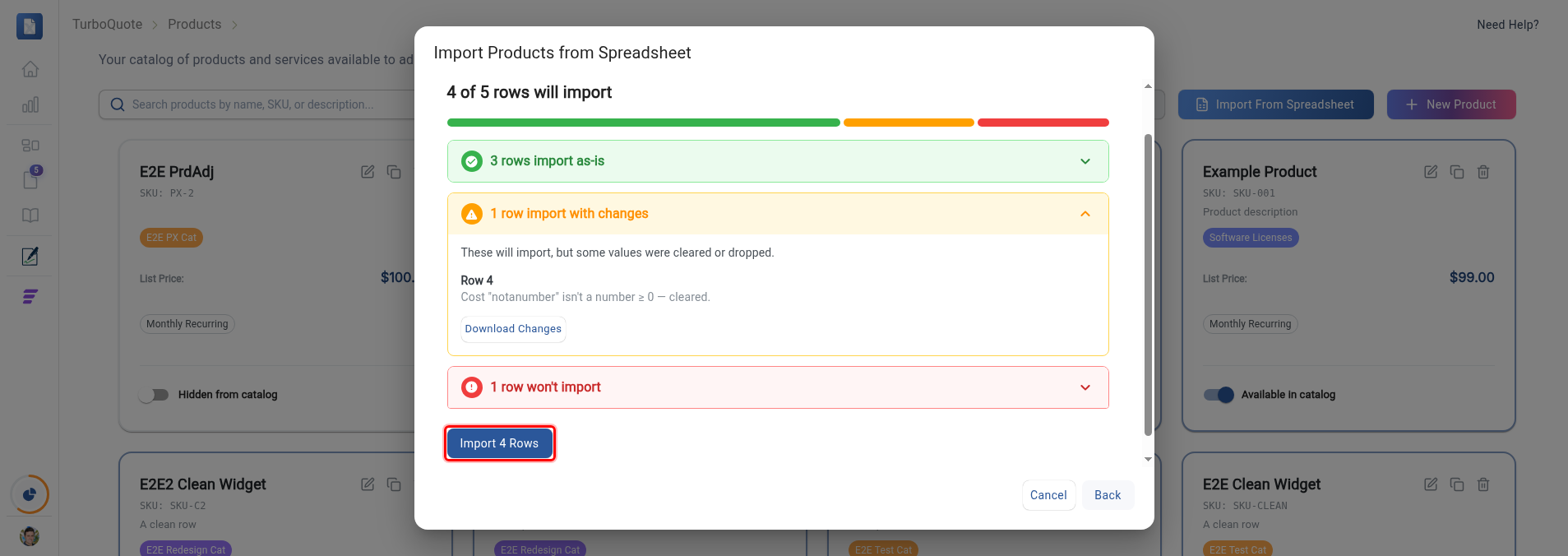The width and height of the screenshot is (1568, 556).
Task: Click the scrollbar down arrow in dialog
Action: click(x=1148, y=459)
